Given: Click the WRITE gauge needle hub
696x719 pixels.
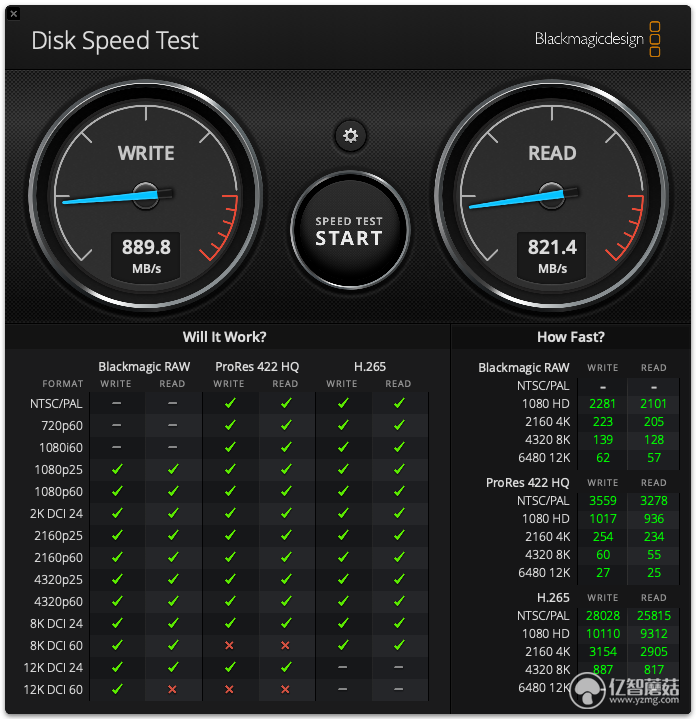Looking at the screenshot, I should 146,195.
